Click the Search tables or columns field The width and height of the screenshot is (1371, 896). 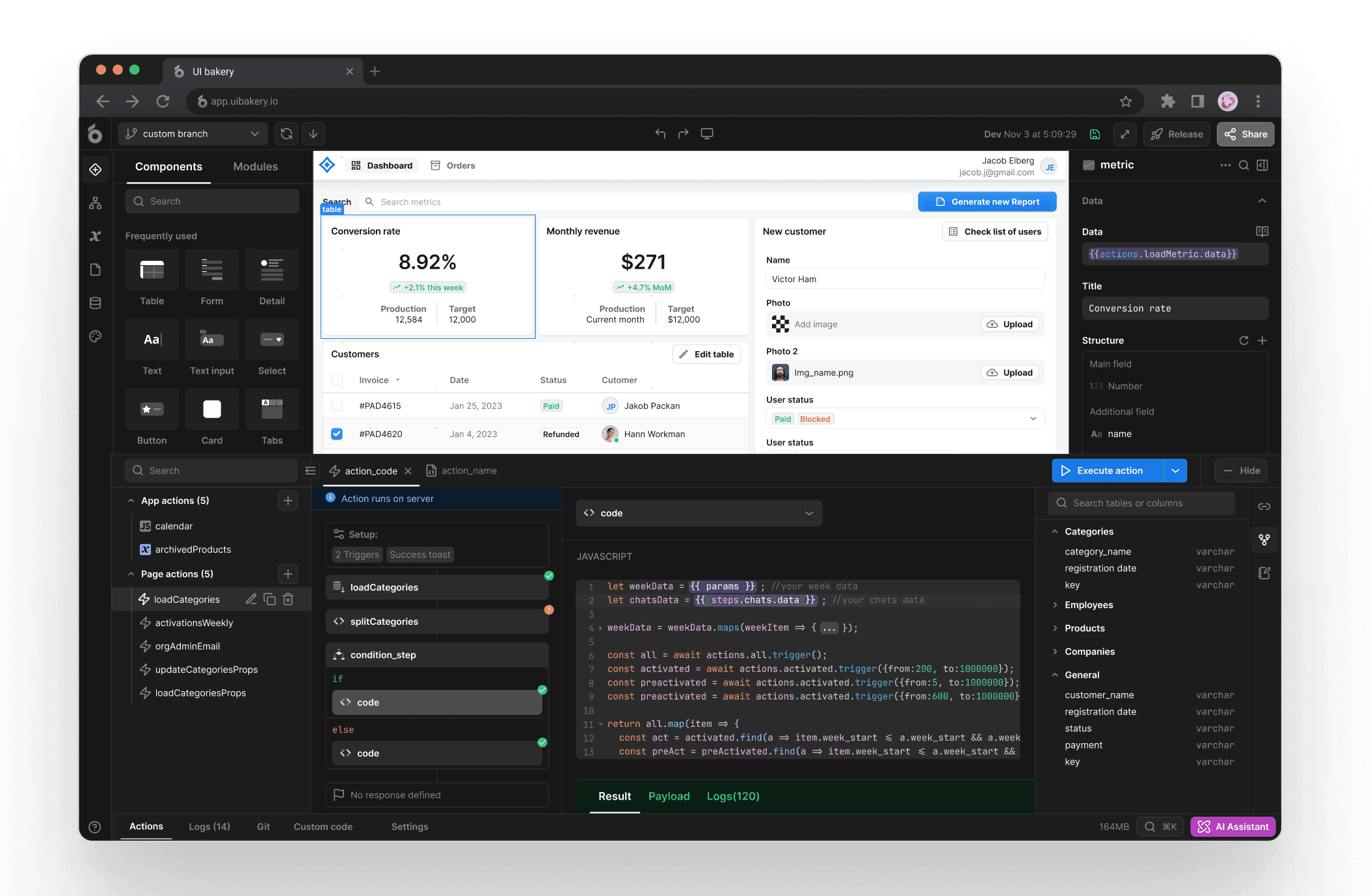coord(1141,503)
